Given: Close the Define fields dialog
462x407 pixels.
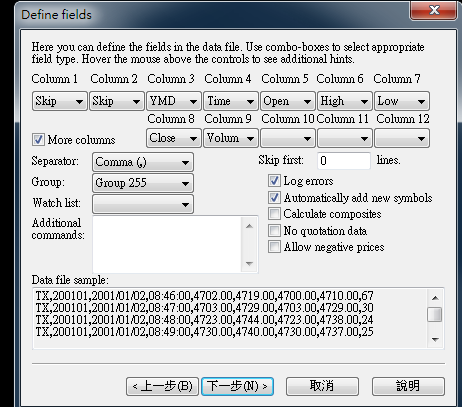Looking at the screenshot, I should pos(434,10).
